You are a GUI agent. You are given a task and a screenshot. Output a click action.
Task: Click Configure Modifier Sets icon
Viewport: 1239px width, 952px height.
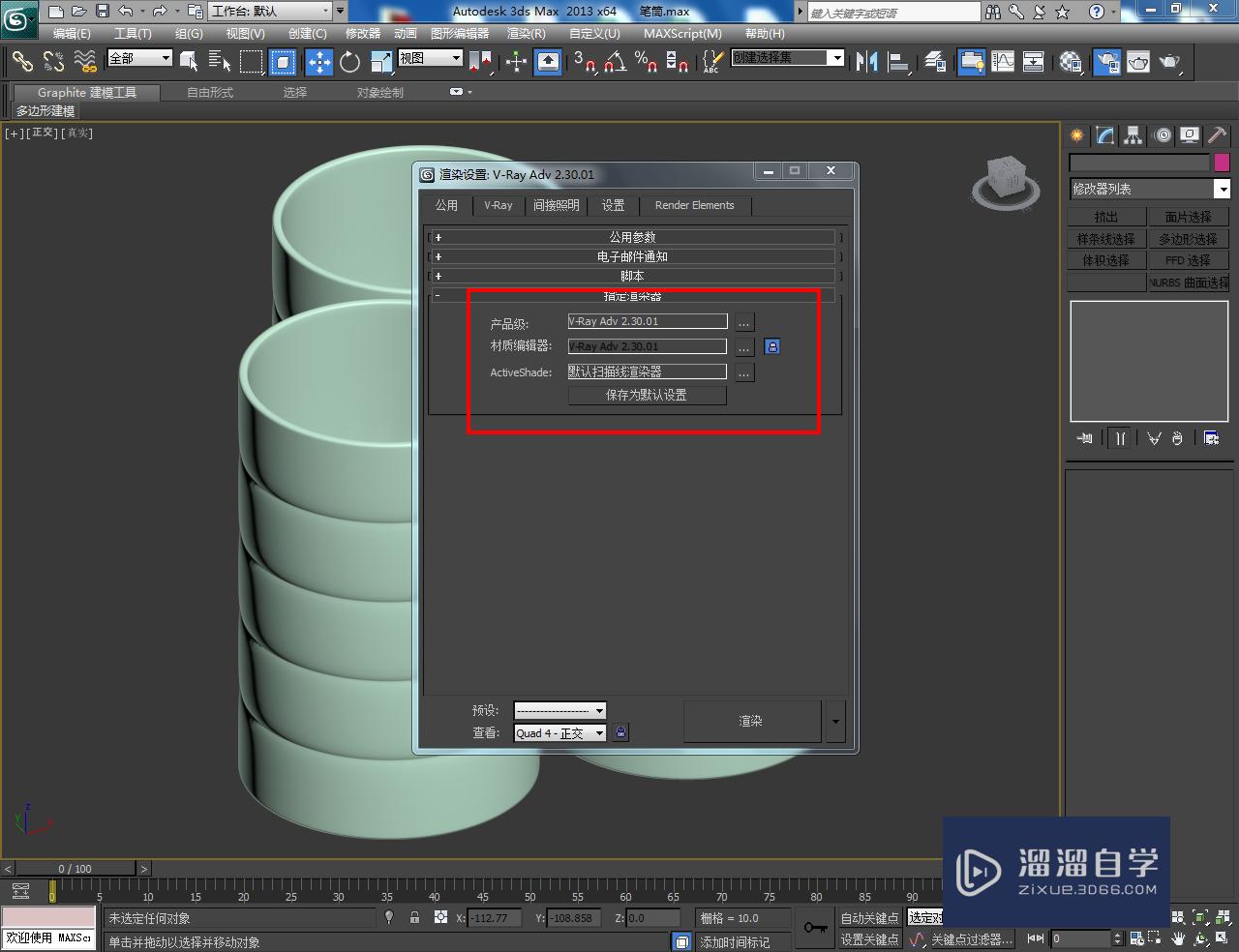point(1211,438)
